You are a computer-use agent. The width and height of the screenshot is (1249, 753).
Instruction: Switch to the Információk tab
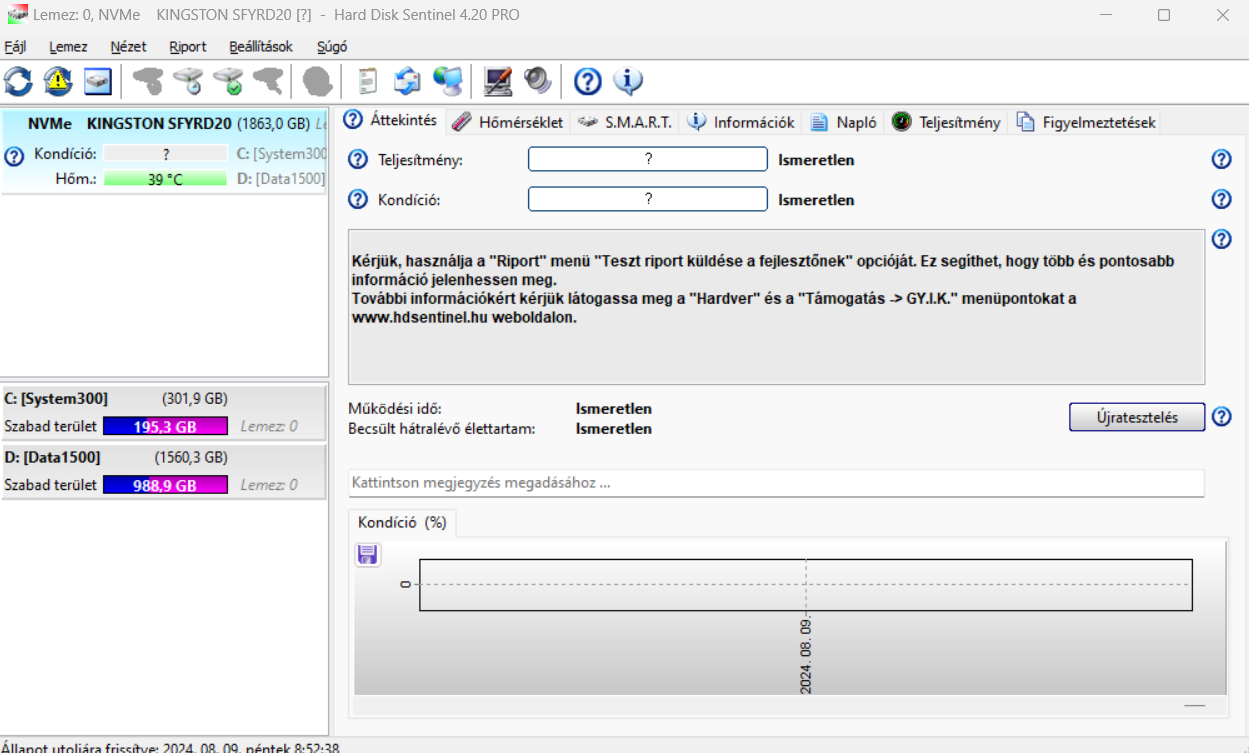741,122
